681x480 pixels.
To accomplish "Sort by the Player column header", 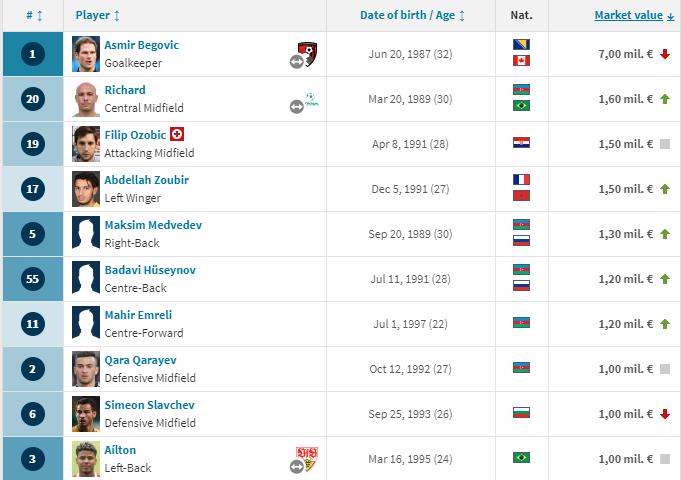I will tap(98, 16).
